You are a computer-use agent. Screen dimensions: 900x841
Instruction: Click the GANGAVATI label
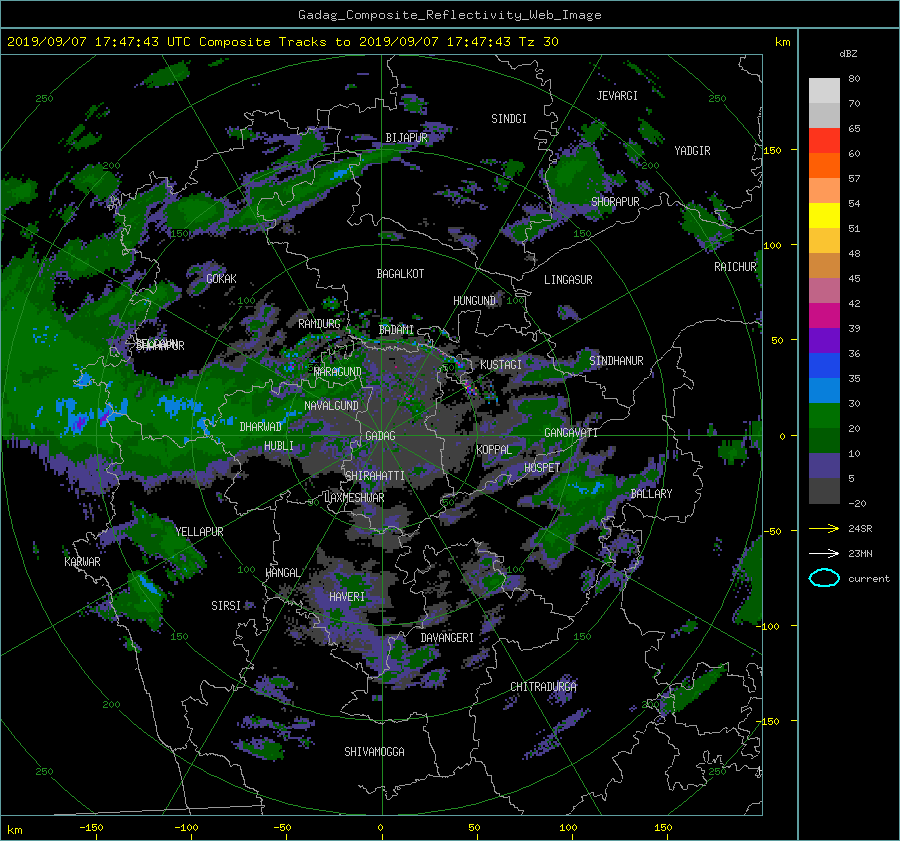571,433
